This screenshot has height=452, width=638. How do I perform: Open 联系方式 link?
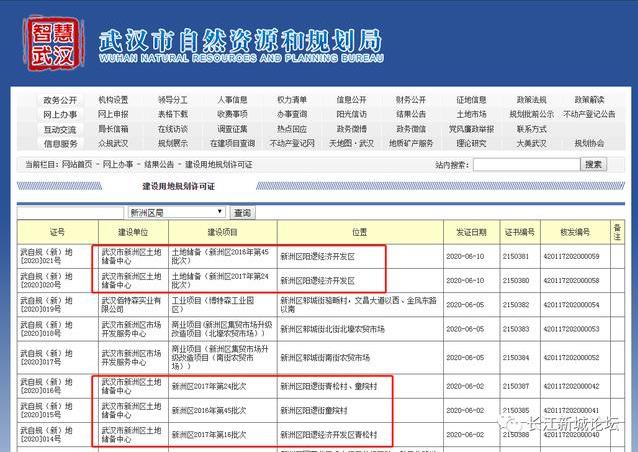[531, 129]
